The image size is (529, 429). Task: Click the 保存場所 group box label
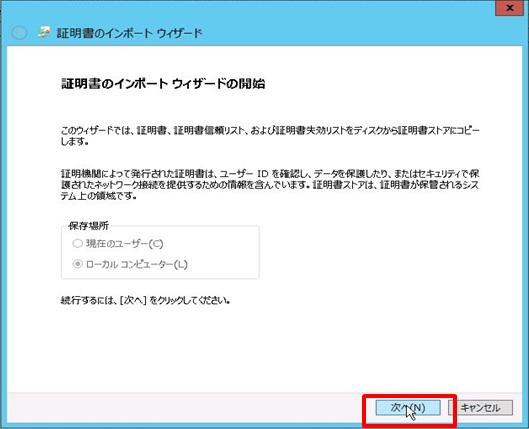[x=88, y=226]
